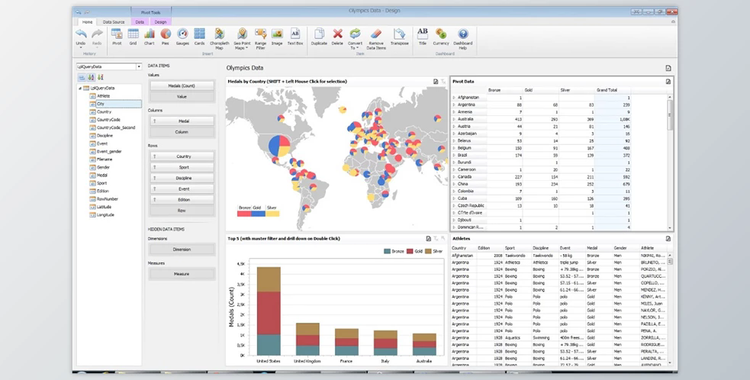Switch to the Data Source ribbon tab
This screenshot has height=380, width=750.
113,22
